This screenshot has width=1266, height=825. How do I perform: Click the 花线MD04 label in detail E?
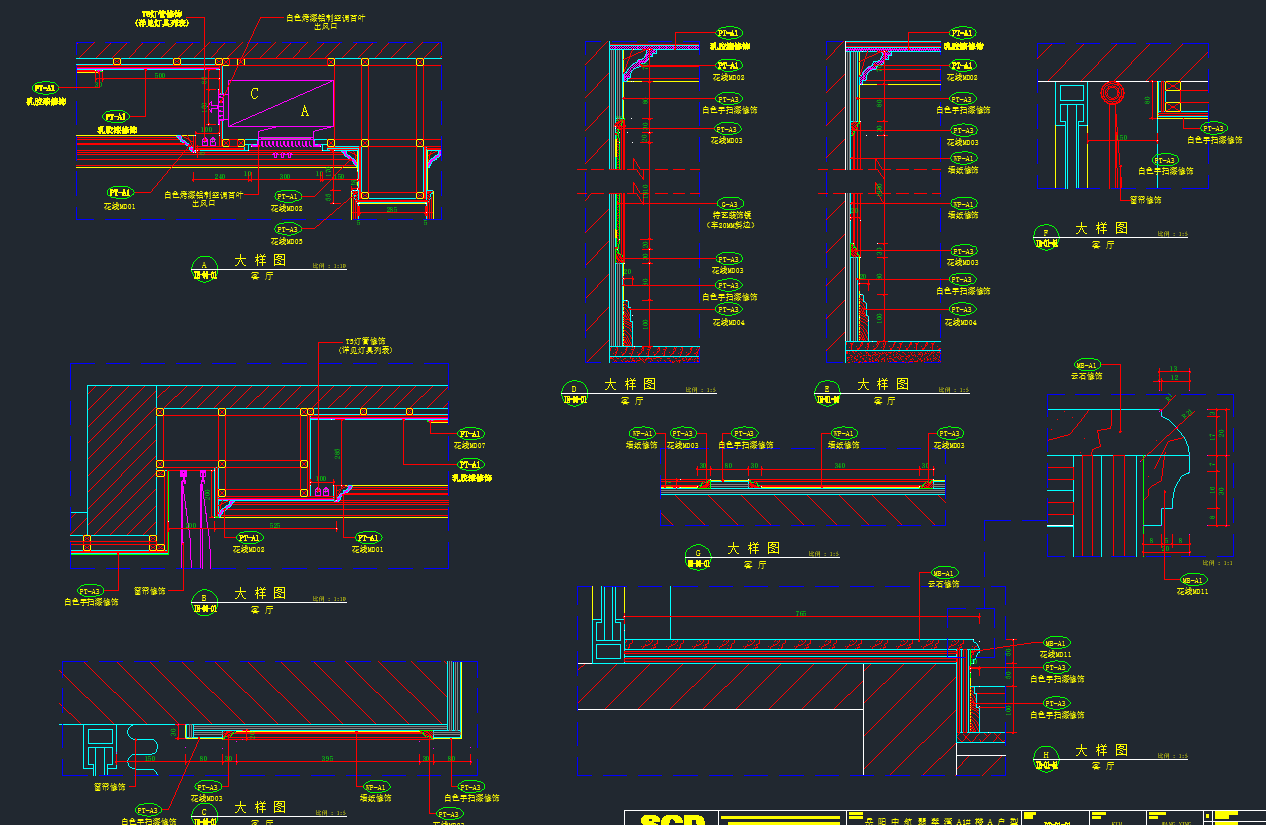click(x=962, y=322)
